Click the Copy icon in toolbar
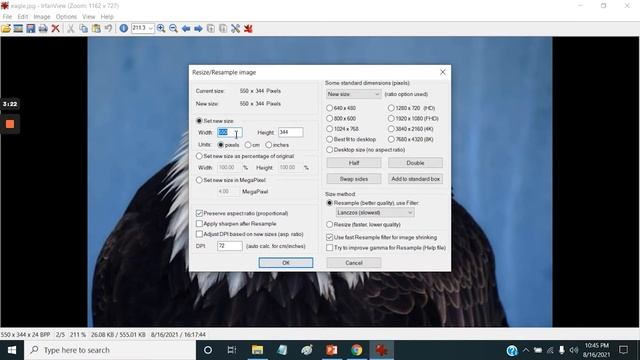The width and height of the screenshot is (640, 360). point(84,29)
